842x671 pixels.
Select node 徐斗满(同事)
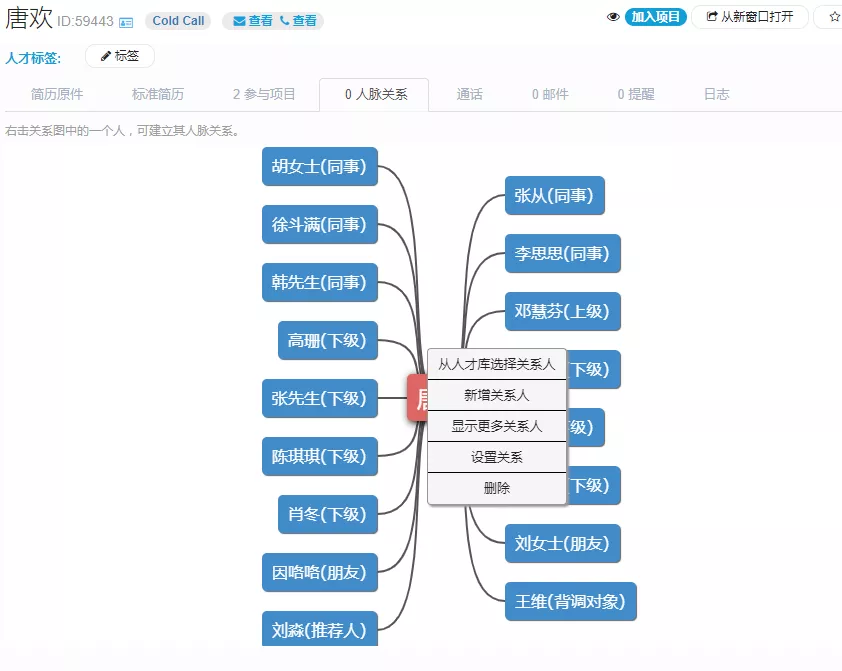pyautogui.click(x=320, y=224)
